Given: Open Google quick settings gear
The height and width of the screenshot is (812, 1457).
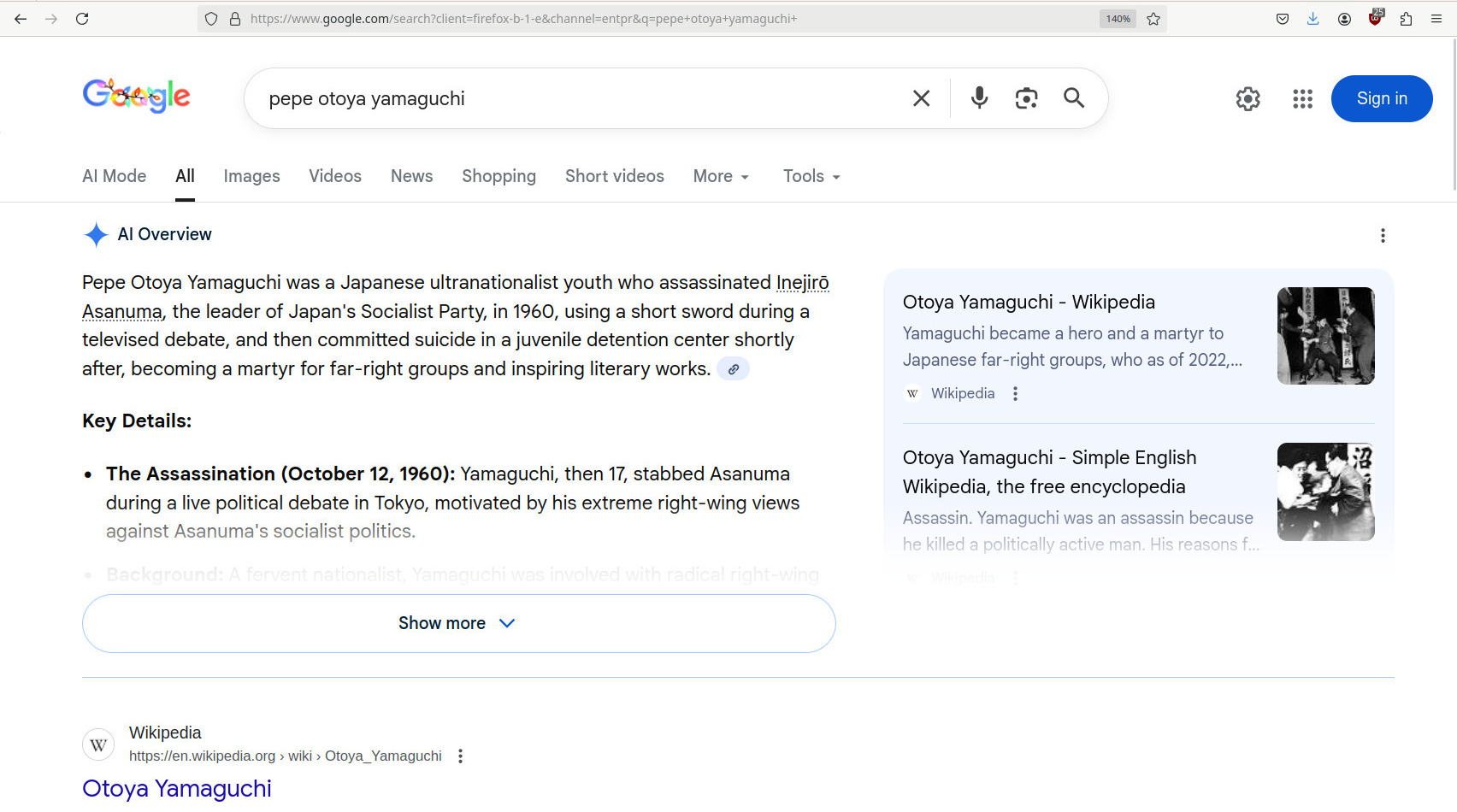Looking at the screenshot, I should [x=1248, y=99].
